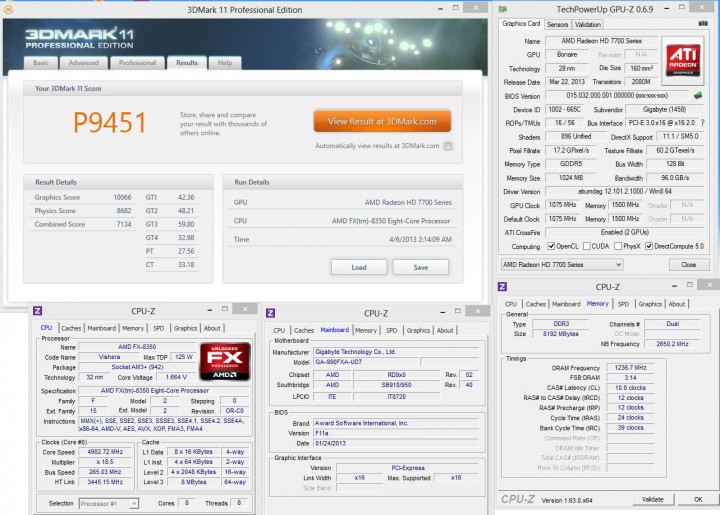Select the Sensors tab in GPU-Z
The width and height of the screenshot is (720, 515).
coord(557,24)
